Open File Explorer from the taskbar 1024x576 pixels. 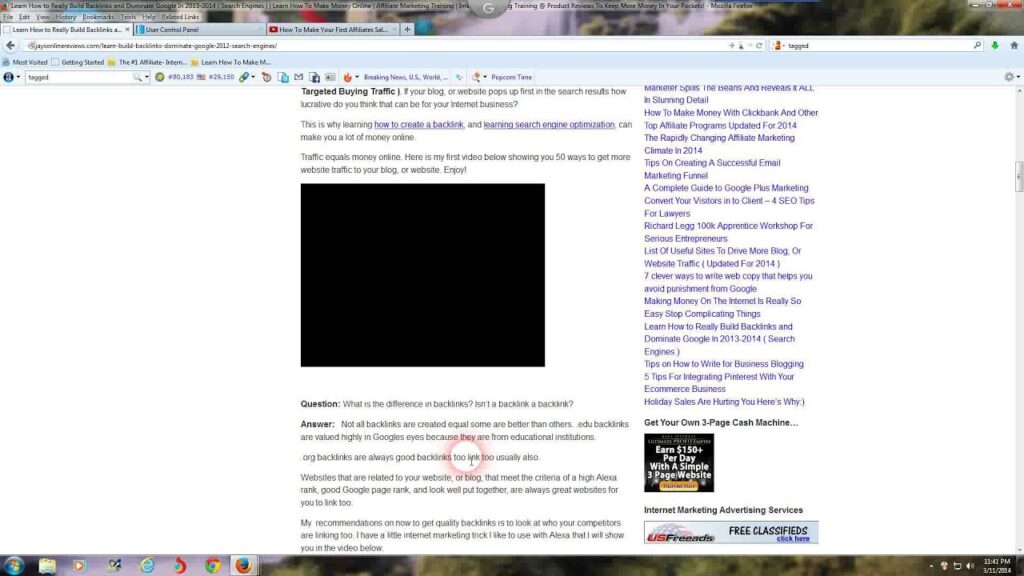point(47,565)
